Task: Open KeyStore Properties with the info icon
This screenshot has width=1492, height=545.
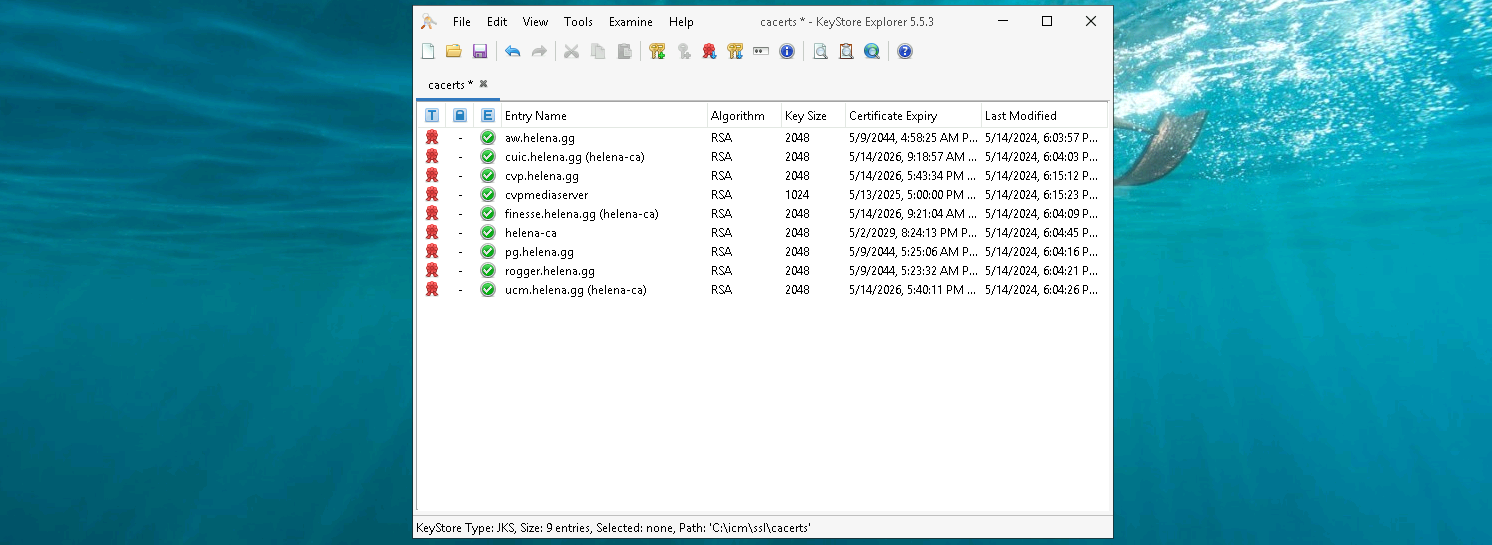Action: click(787, 51)
